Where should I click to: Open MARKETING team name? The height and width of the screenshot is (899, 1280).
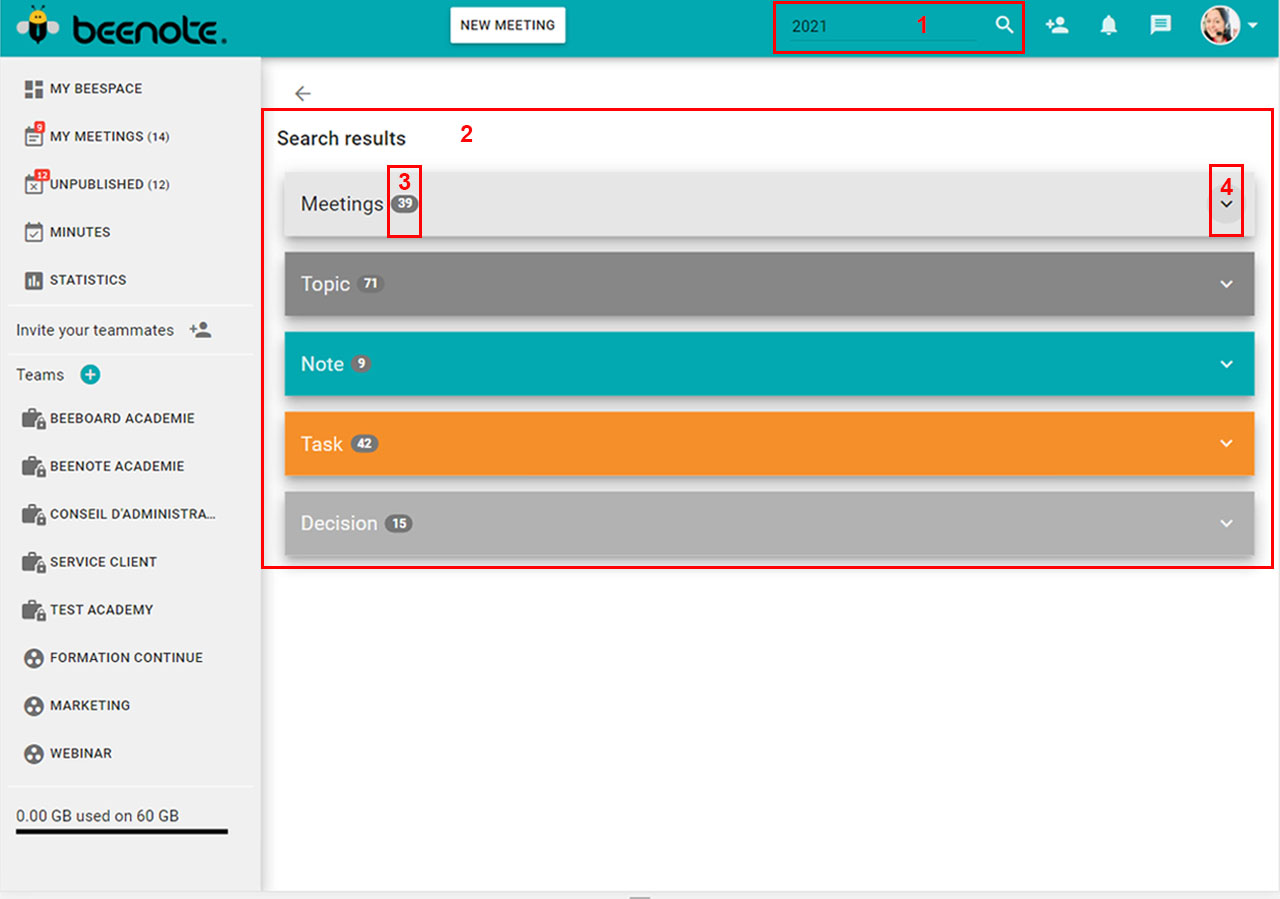[90, 706]
